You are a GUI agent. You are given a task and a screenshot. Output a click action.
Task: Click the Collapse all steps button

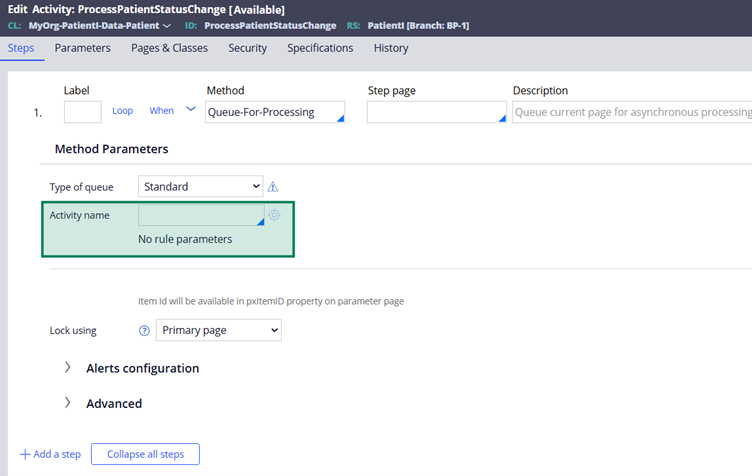[145, 454]
